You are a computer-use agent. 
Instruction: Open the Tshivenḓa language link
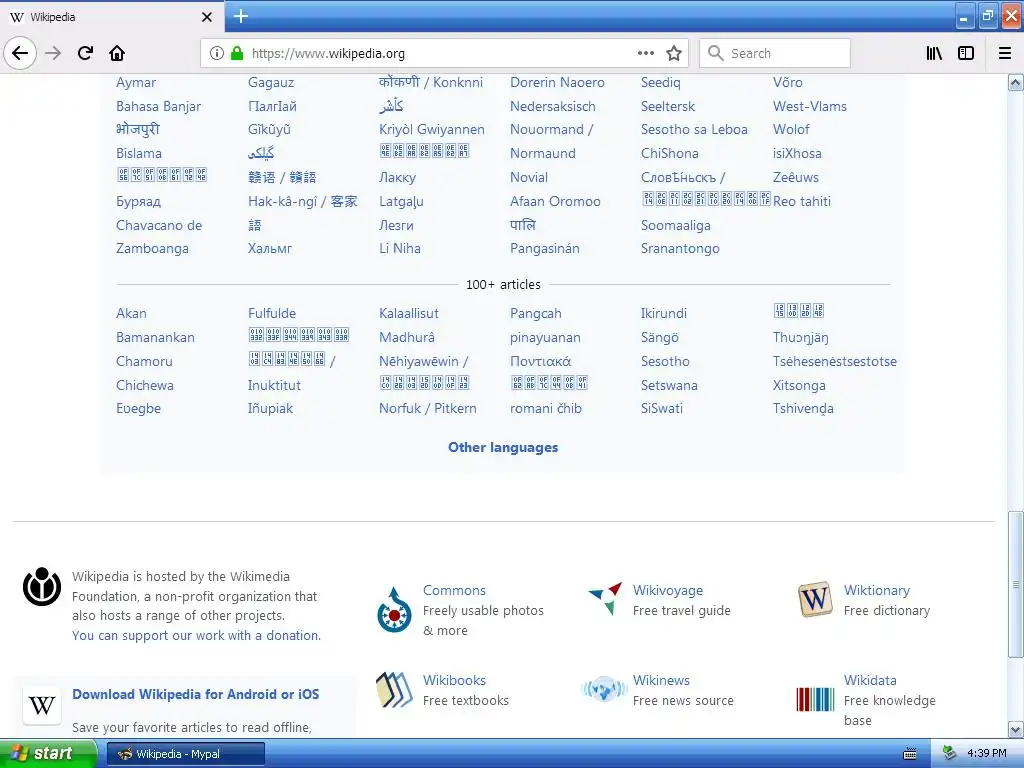click(x=803, y=408)
